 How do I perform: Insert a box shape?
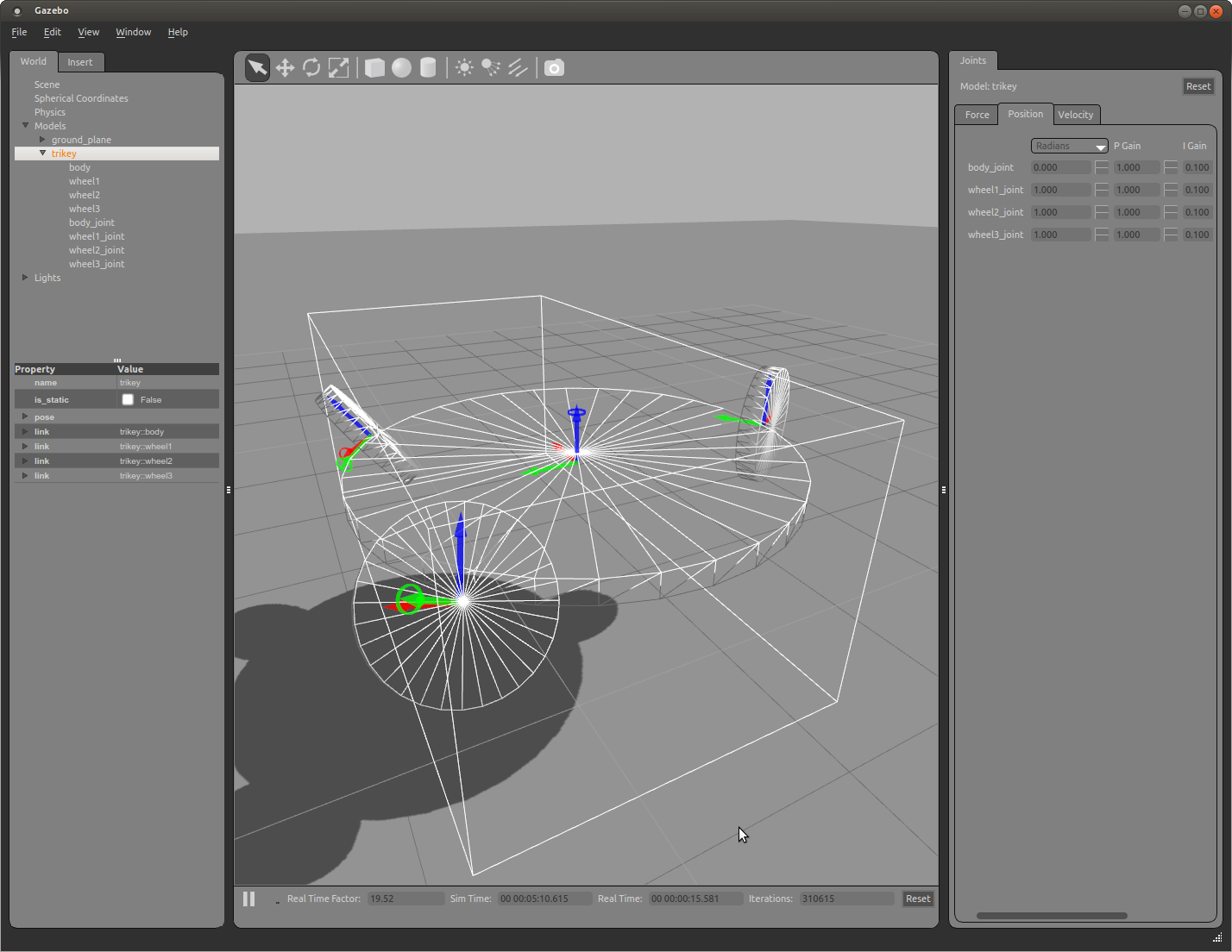click(374, 68)
